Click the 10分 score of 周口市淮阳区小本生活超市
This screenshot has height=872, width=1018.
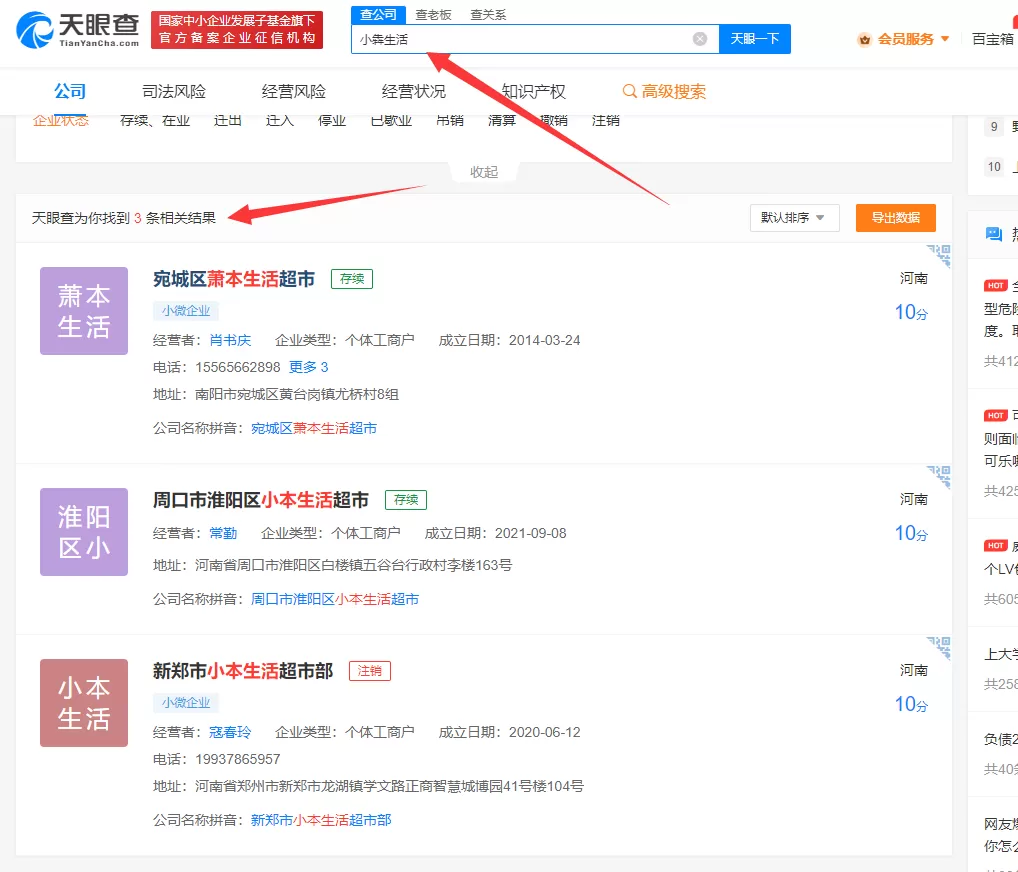coord(912,534)
